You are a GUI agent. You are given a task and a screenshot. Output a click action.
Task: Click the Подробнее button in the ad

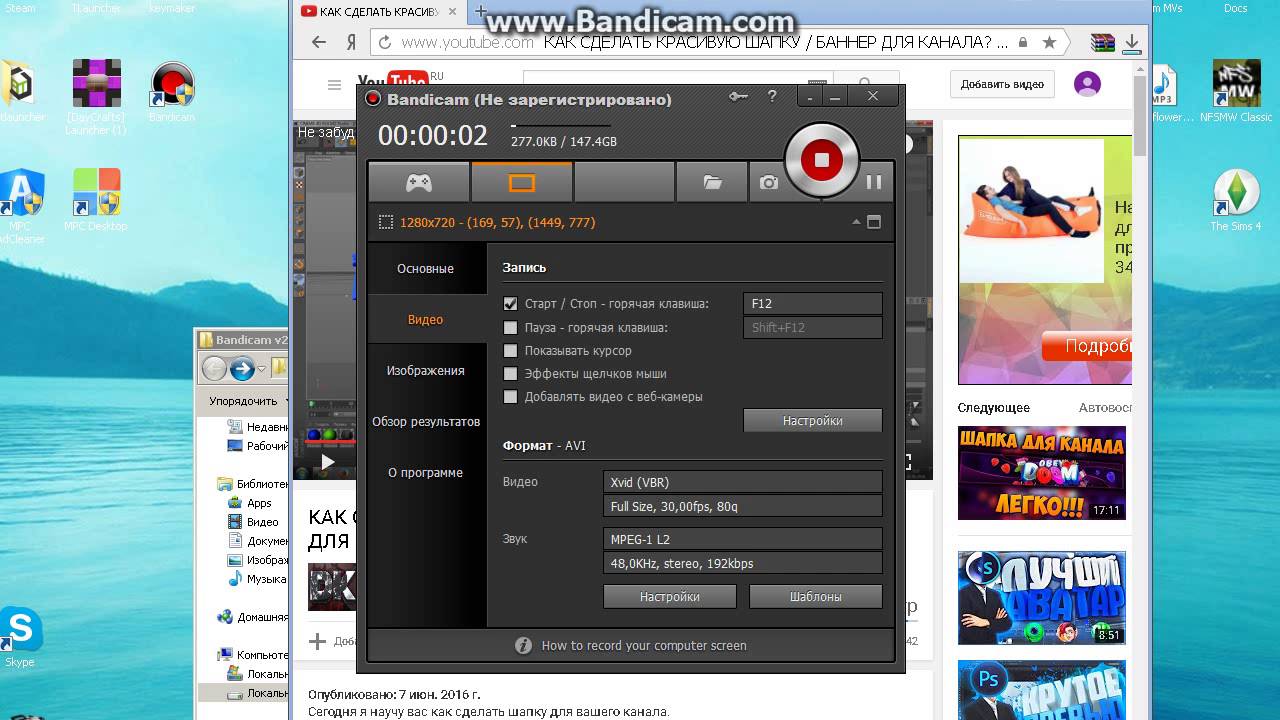(1089, 346)
